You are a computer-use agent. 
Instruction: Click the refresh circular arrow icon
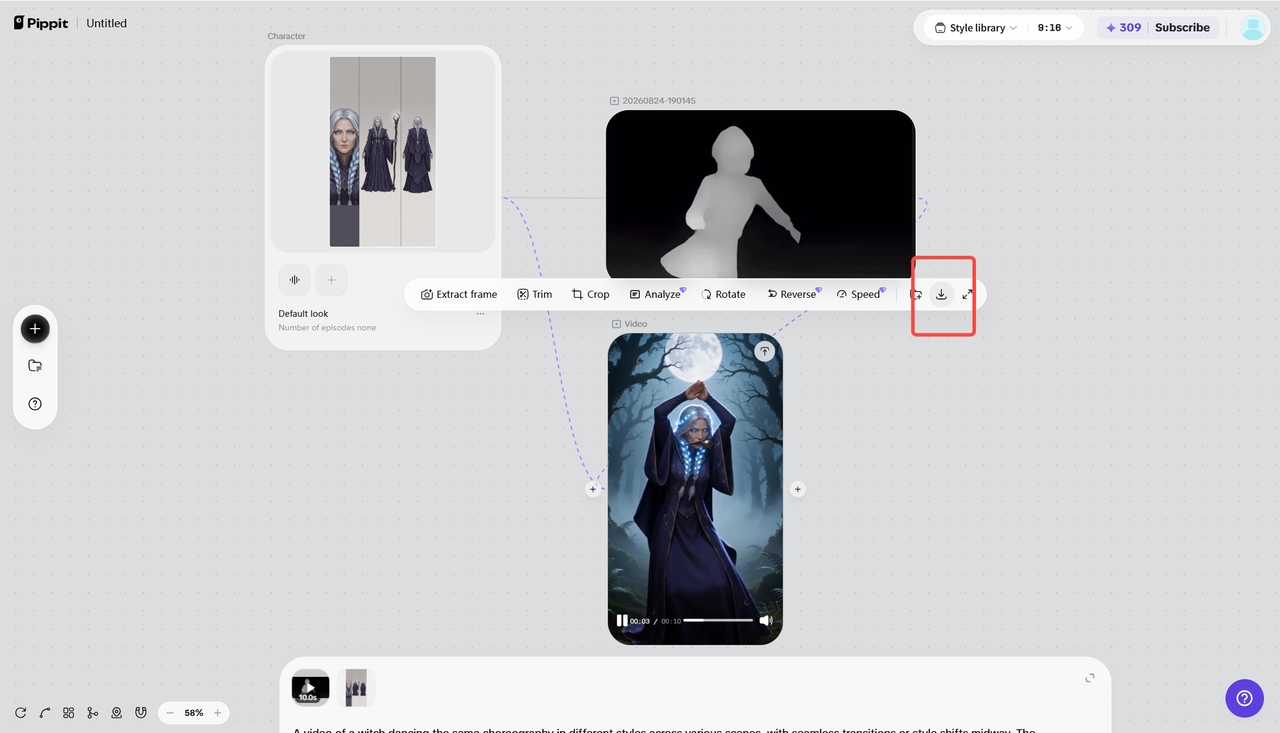[21, 713]
